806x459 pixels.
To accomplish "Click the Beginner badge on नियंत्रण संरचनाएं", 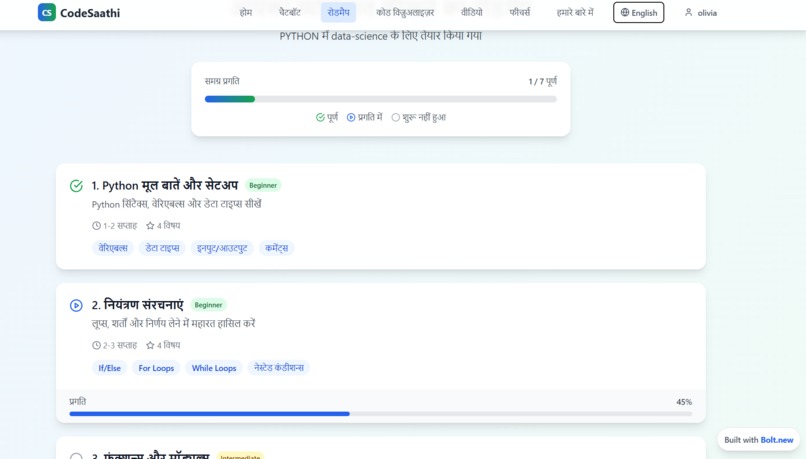I will 208,305.
